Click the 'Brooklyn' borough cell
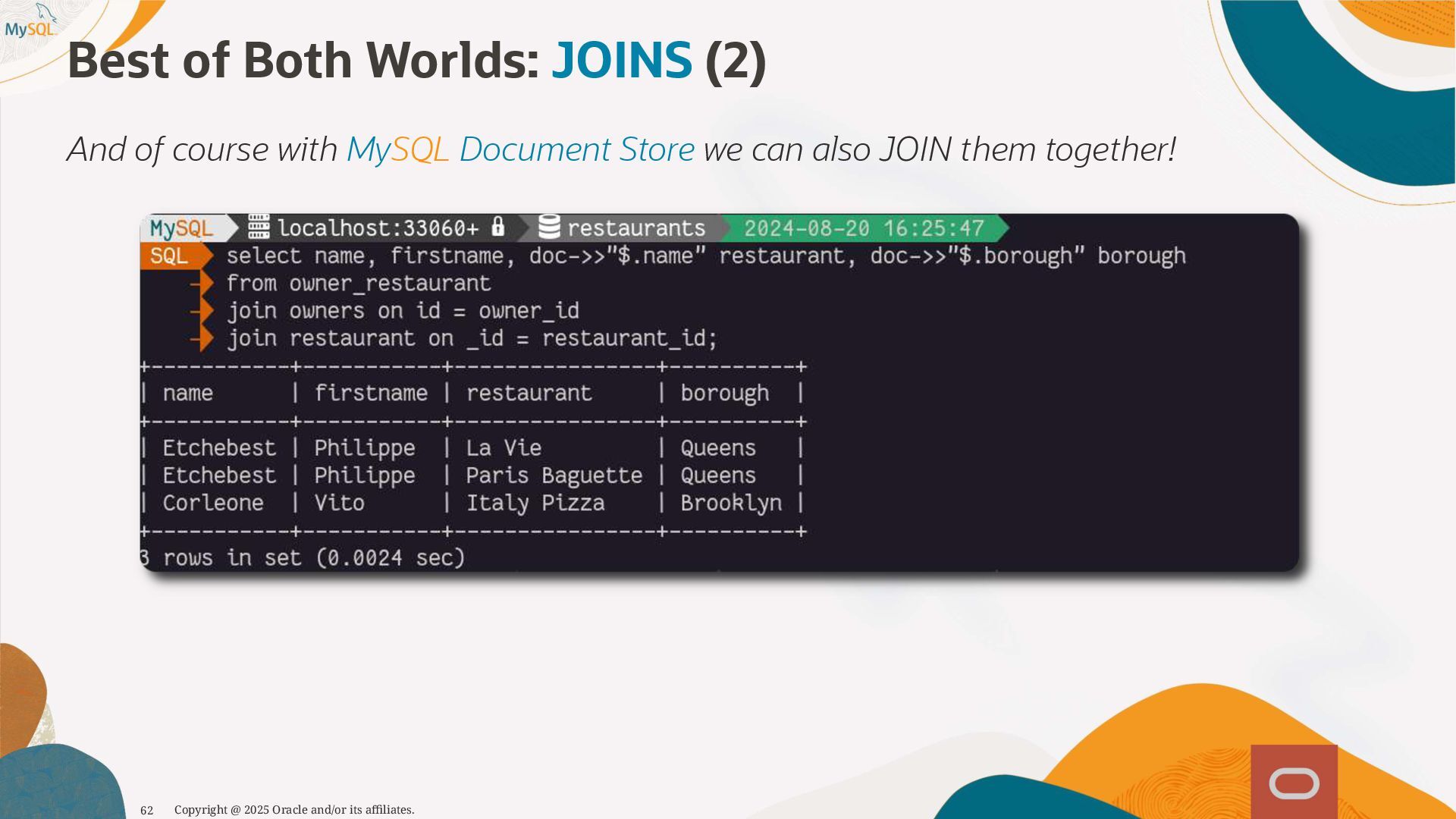The width and height of the screenshot is (1456, 819). click(730, 503)
